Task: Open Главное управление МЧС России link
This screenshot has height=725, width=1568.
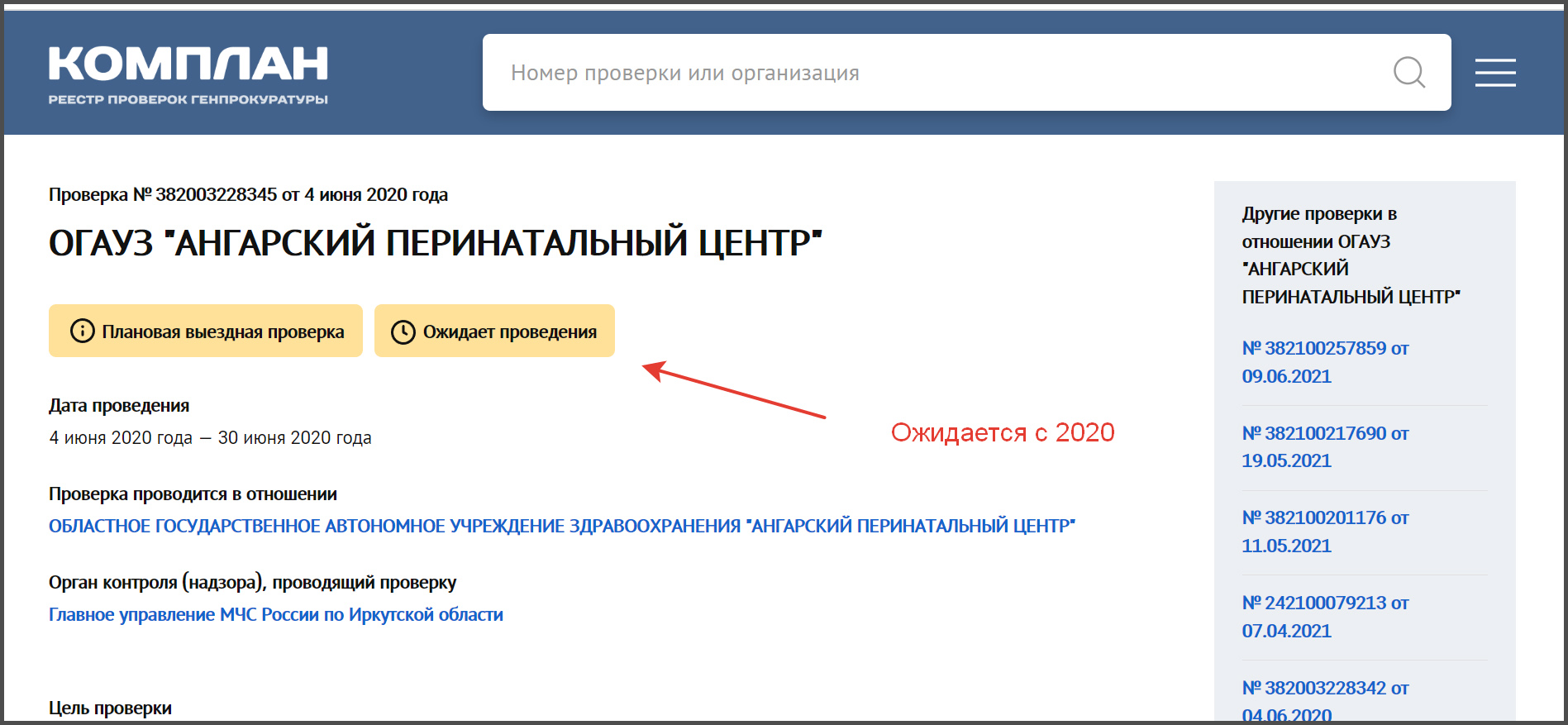Action: point(276,614)
